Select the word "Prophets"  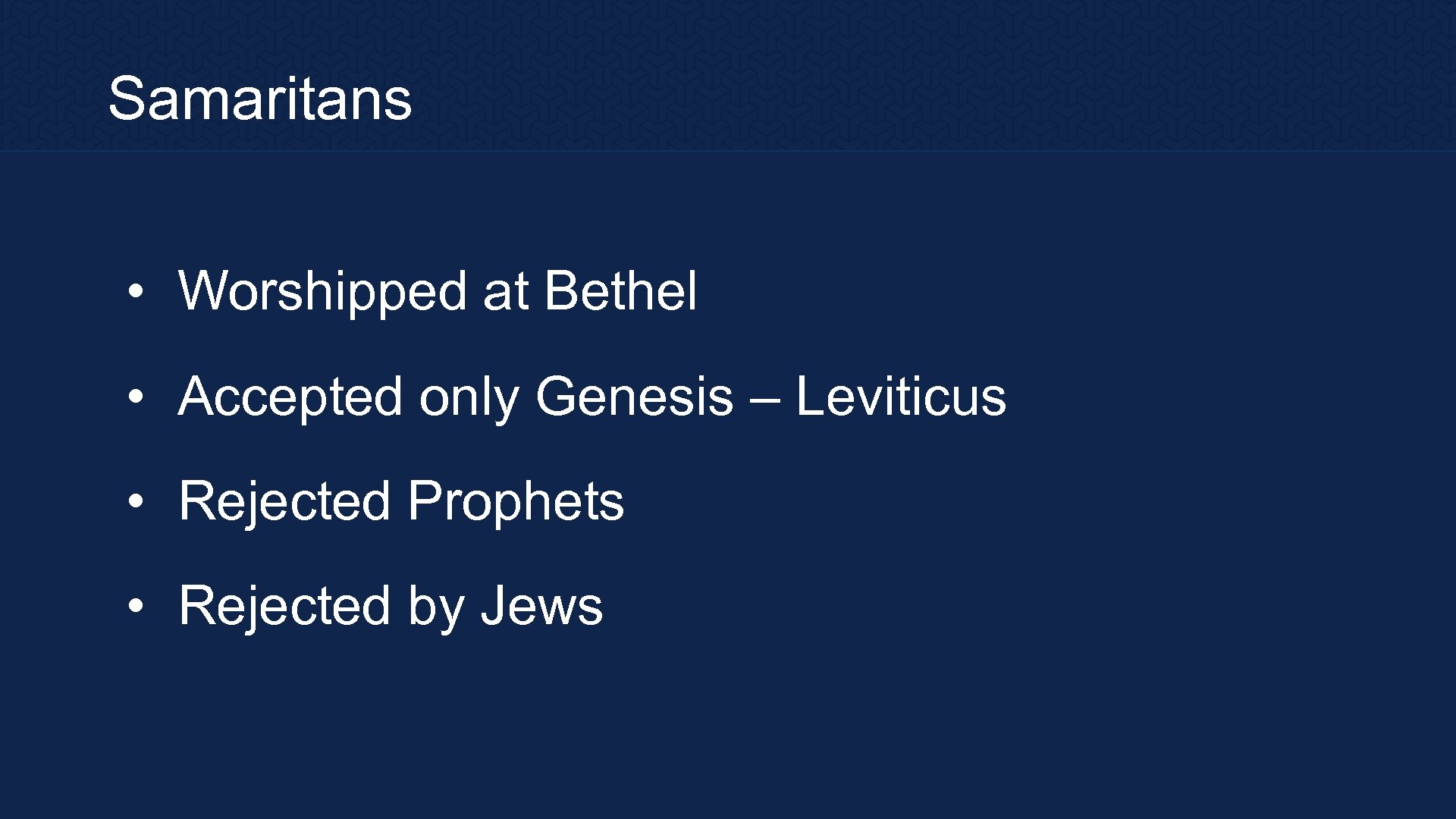[x=515, y=501]
